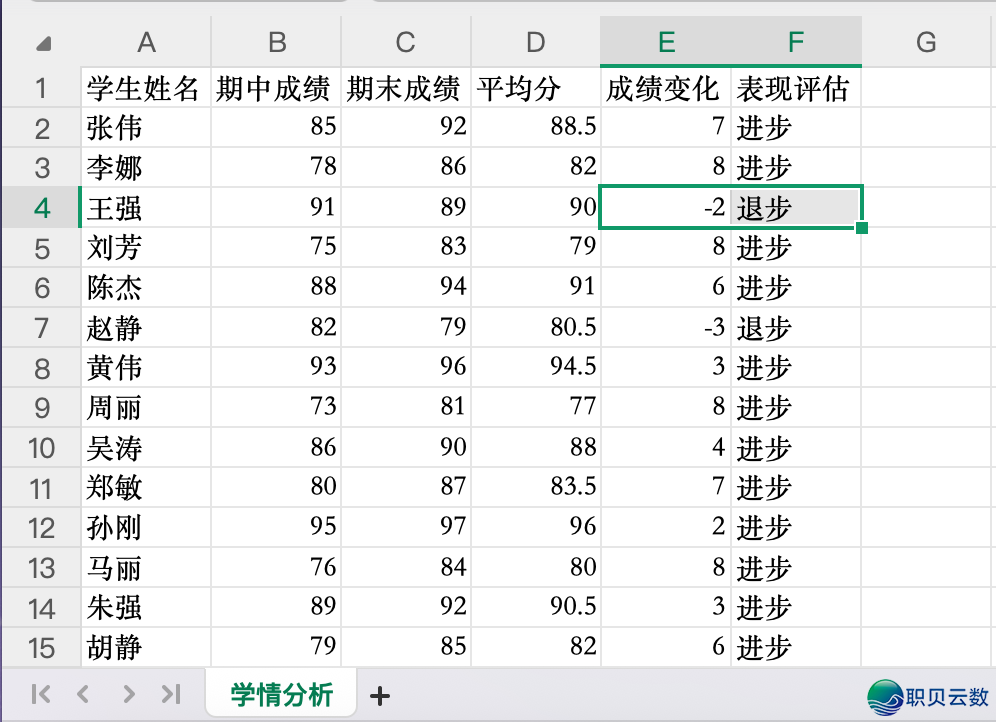The height and width of the screenshot is (722, 996).
Task: Select row 15 header
Action: click(x=41, y=647)
